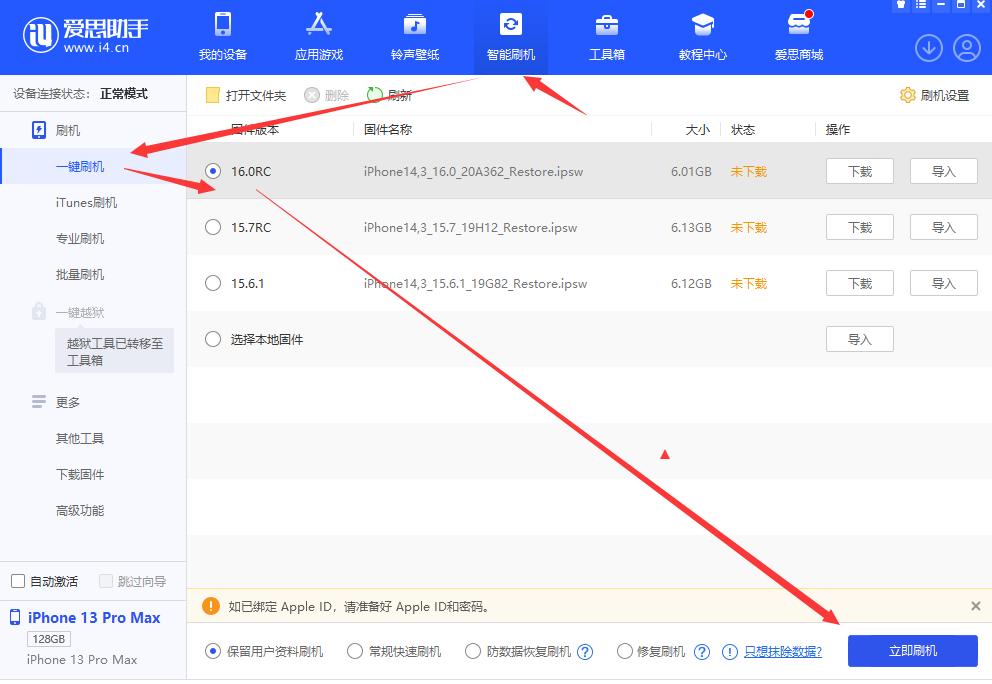Click the 立即刷机 flash now button

tap(912, 651)
